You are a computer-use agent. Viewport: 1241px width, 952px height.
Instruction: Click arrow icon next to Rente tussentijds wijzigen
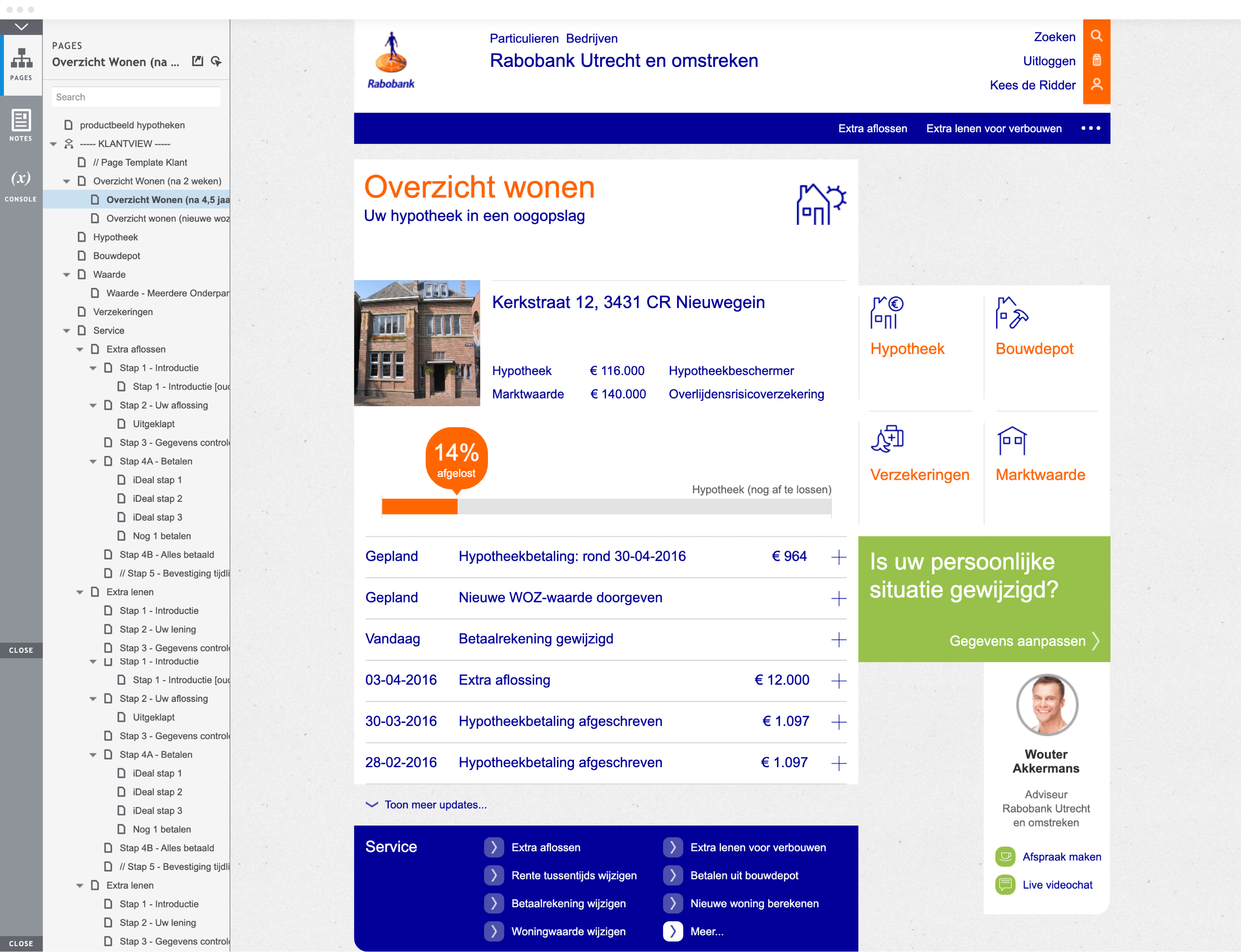pos(493,875)
